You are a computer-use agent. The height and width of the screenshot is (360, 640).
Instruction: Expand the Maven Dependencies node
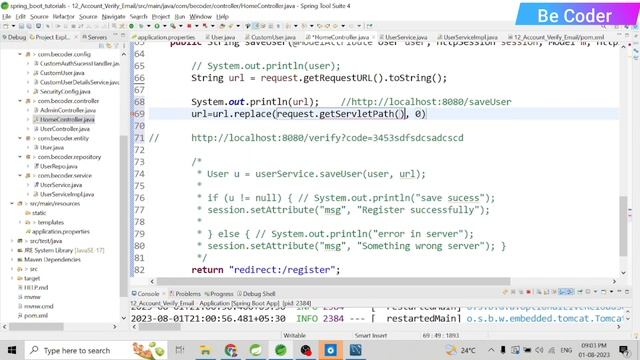[12, 260]
